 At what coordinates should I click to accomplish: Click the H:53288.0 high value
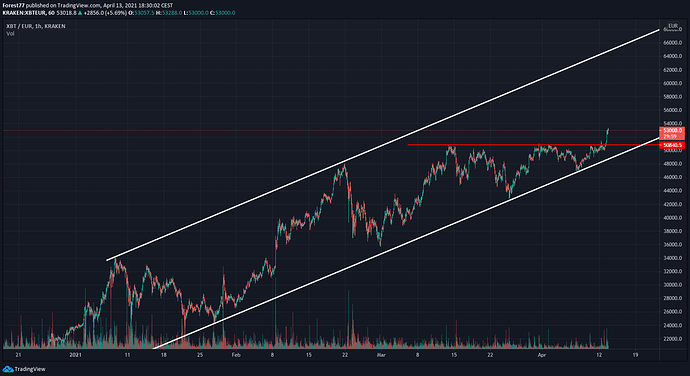click(x=169, y=13)
